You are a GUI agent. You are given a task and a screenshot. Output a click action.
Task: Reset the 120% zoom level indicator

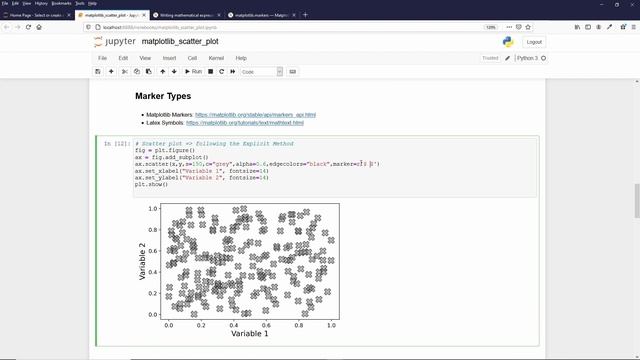pyautogui.click(x=491, y=27)
